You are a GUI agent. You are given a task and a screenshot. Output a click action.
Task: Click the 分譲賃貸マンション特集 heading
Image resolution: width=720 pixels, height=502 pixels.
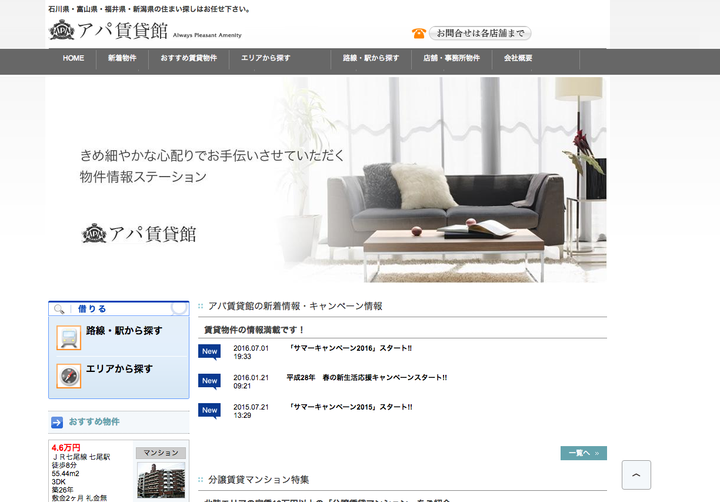click(x=259, y=480)
